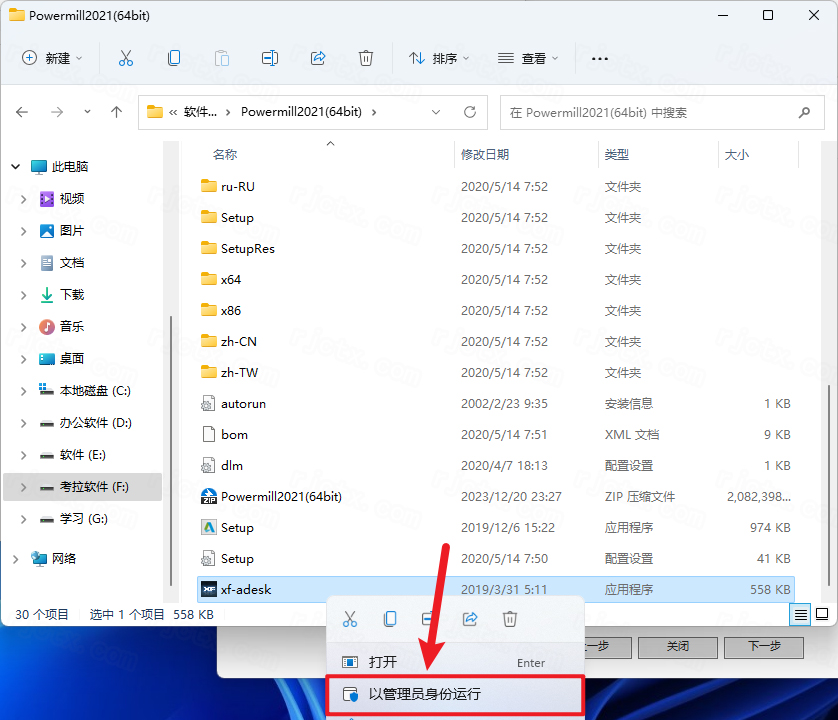The image size is (838, 720).
Task: Open the 新建 dropdown
Action: (x=52, y=58)
